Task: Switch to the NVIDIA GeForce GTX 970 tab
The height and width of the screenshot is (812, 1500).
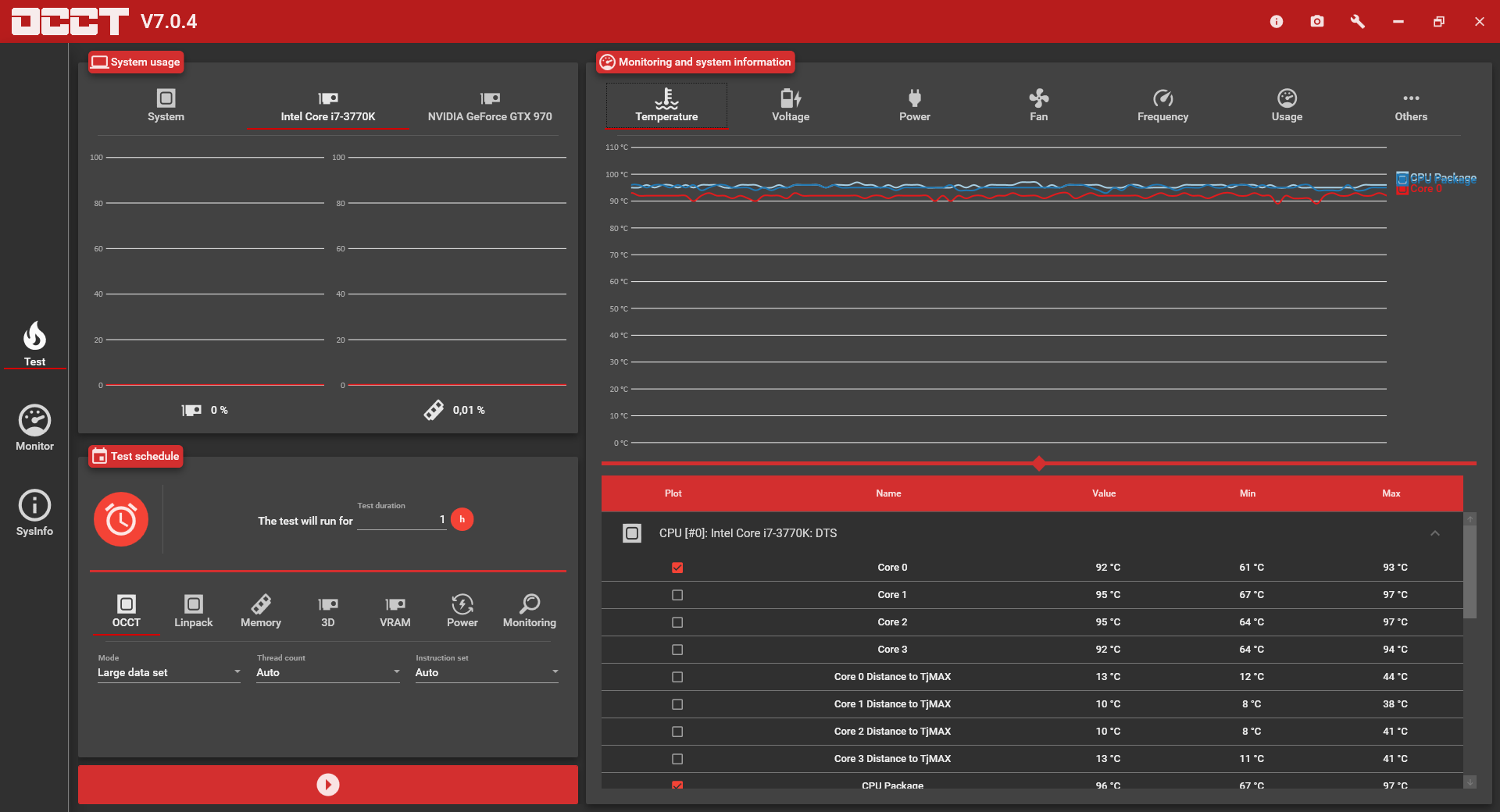Action: point(490,105)
